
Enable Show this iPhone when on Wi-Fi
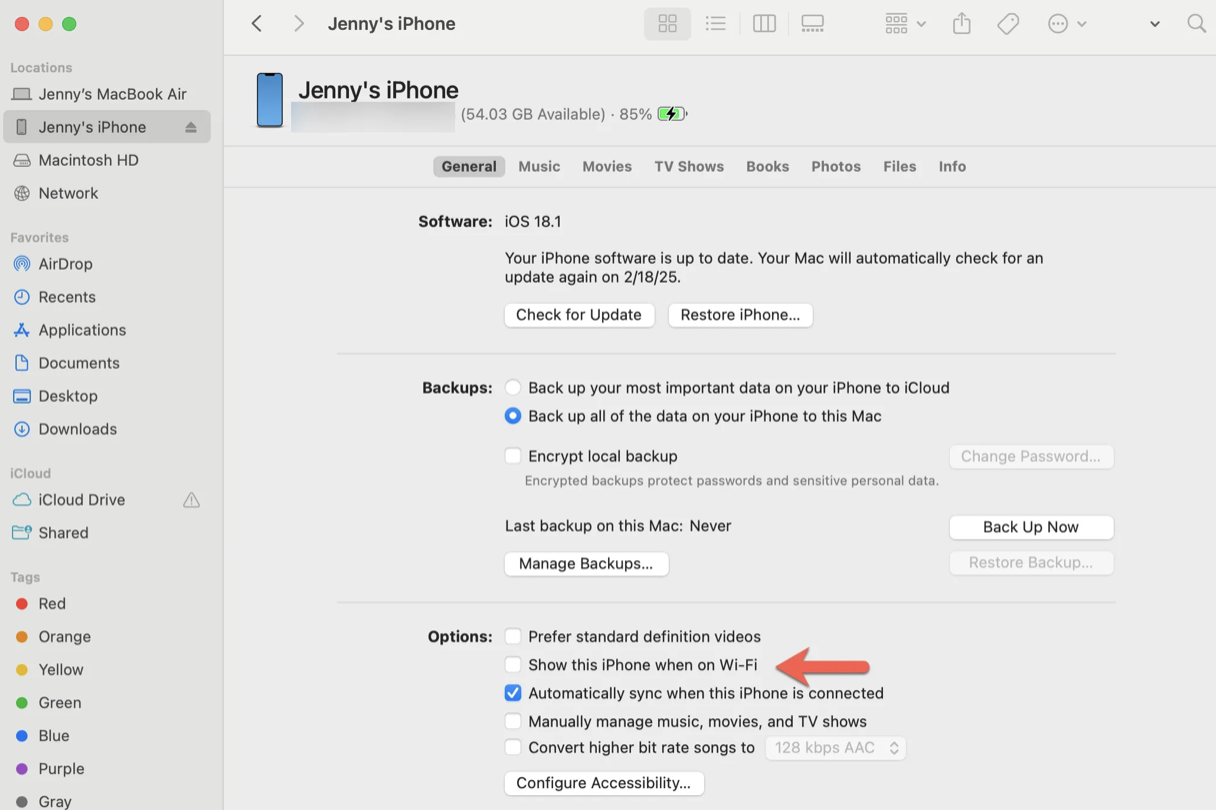click(513, 664)
